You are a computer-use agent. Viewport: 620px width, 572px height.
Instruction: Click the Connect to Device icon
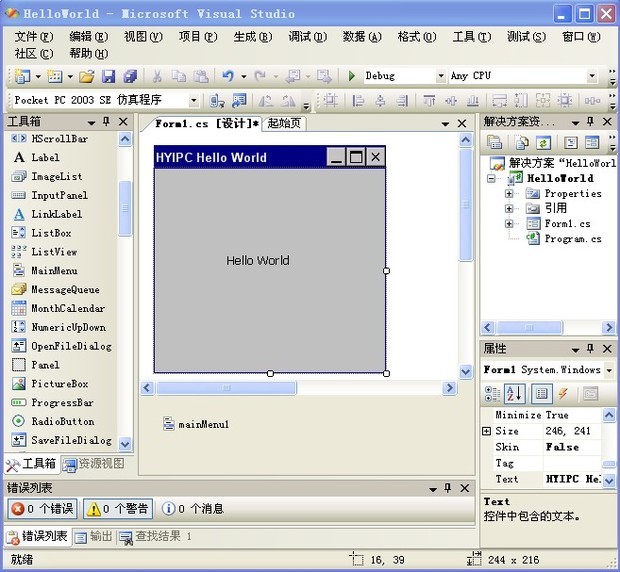(x=217, y=101)
